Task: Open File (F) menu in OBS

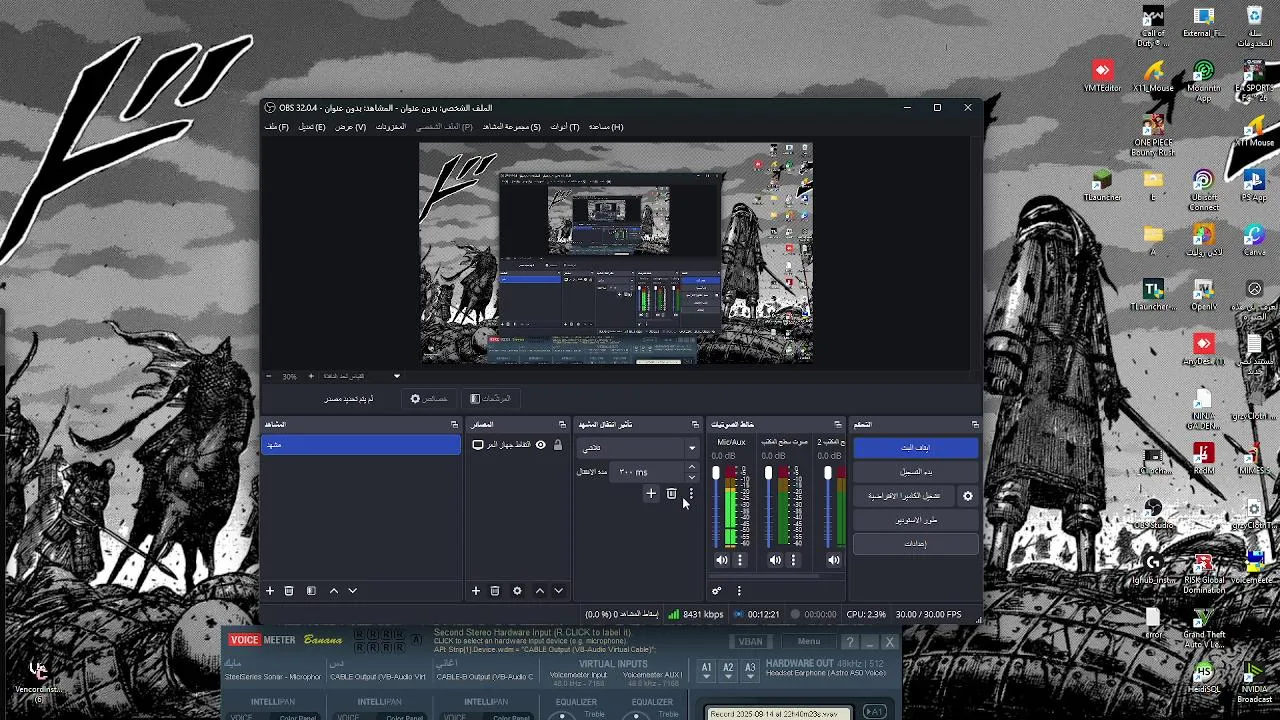Action: 277,127
